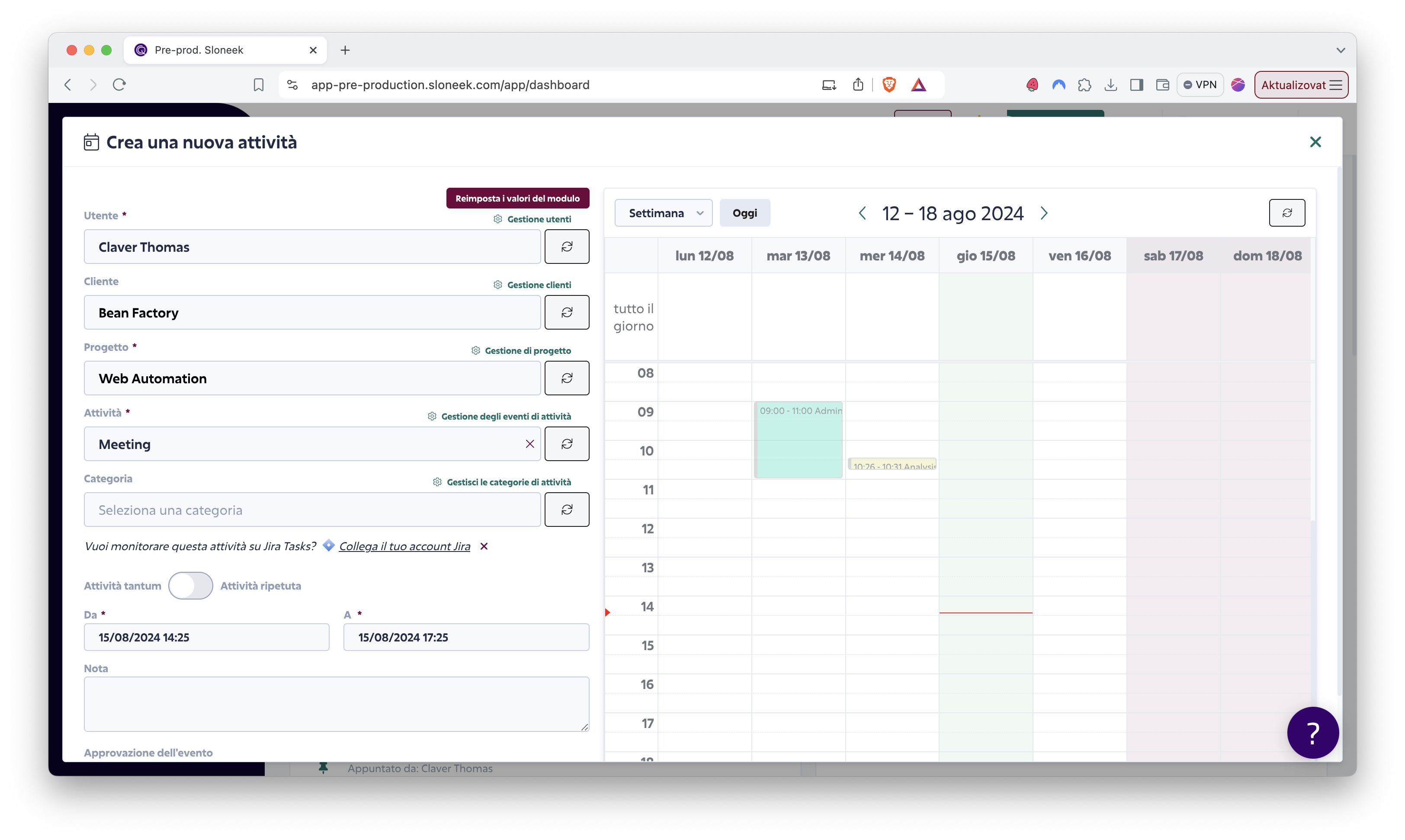Select the gio 15/08 column header
This screenshot has width=1405, height=840.
pyautogui.click(x=985, y=256)
